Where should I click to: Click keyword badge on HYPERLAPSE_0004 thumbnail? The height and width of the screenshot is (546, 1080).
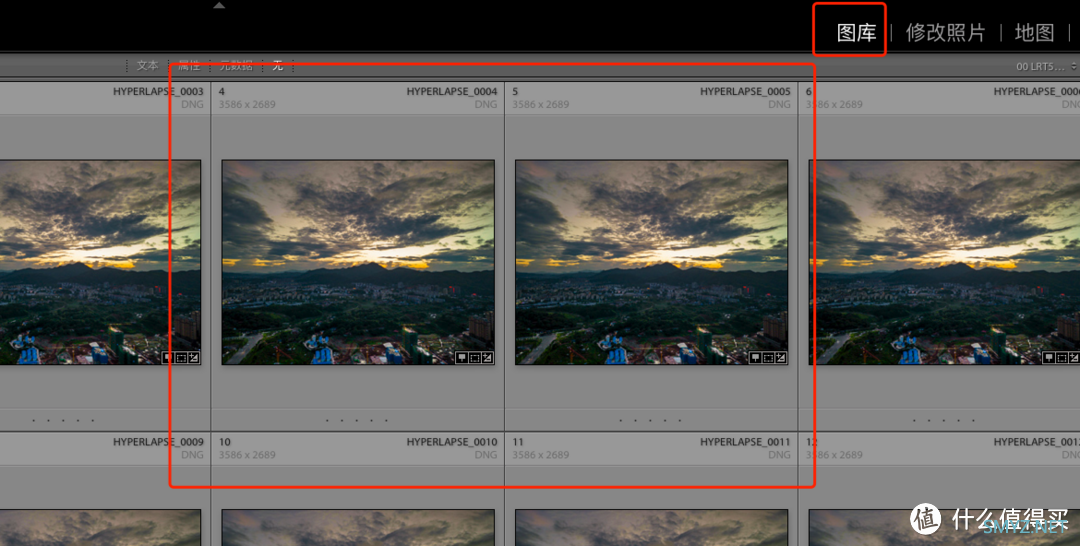pyautogui.click(x=461, y=357)
